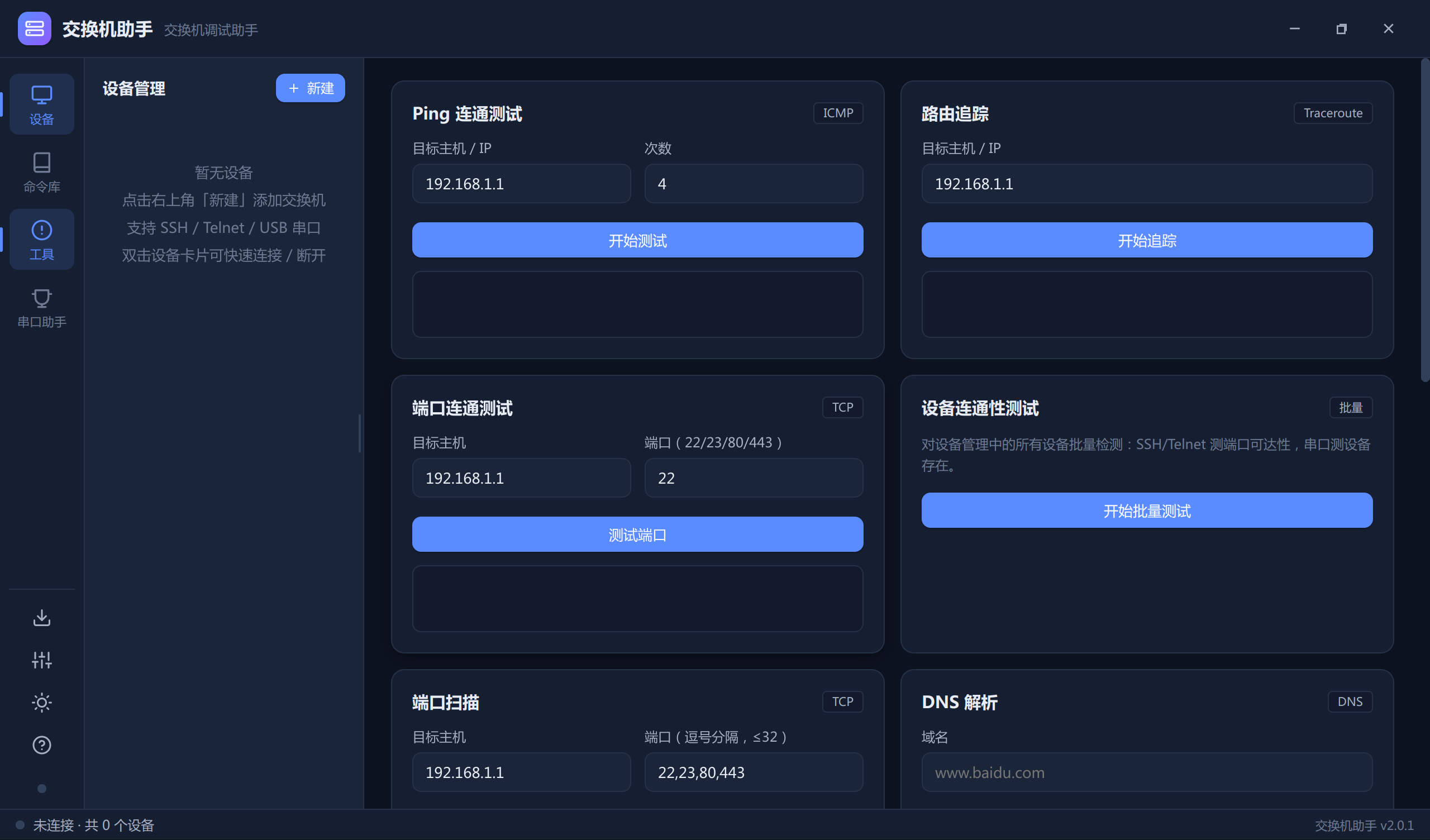Toggle light theme with the sun icon
1430x840 pixels.
(41, 703)
